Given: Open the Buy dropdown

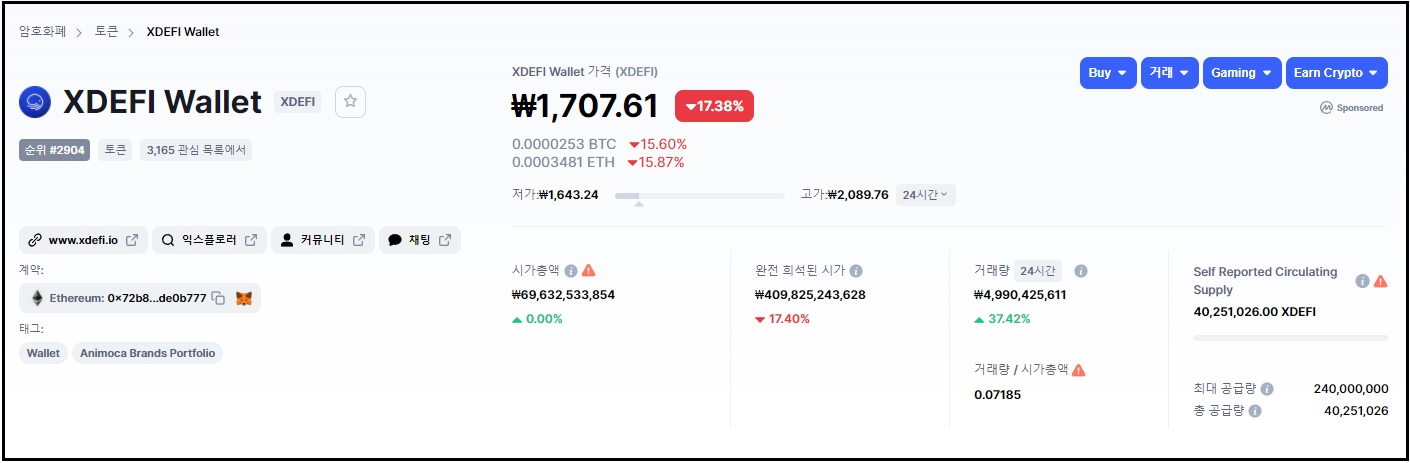Looking at the screenshot, I should (x=1108, y=73).
